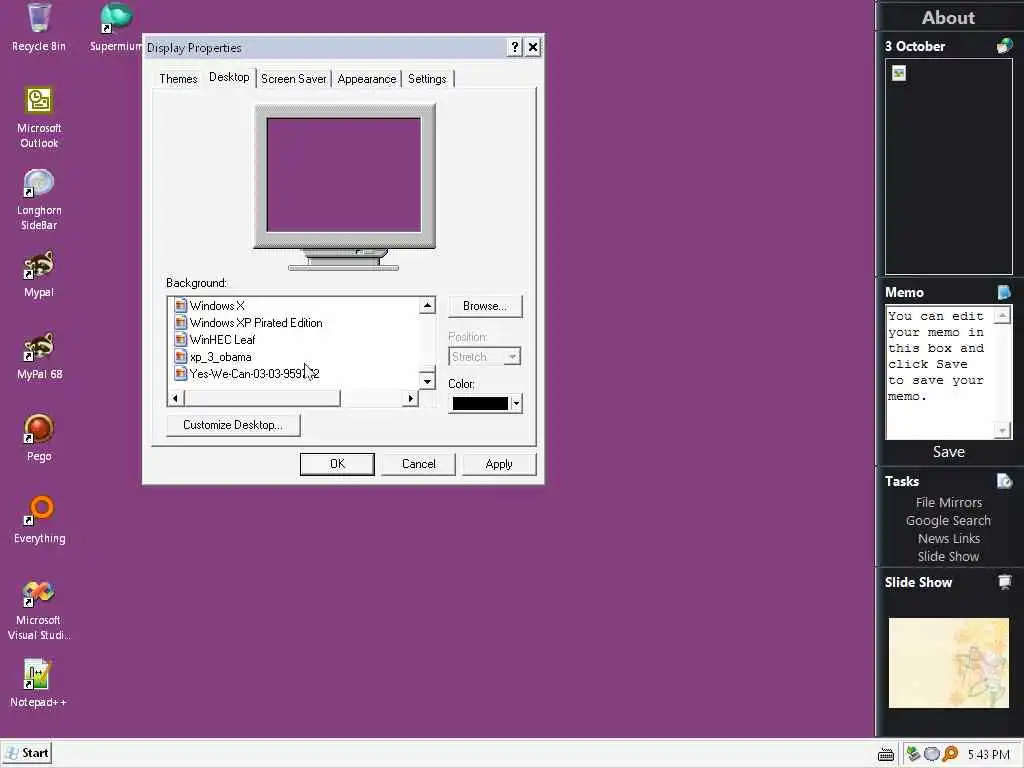The height and width of the screenshot is (768, 1024).
Task: Select the Longhorn SideBar shortcut icon
Action: [x=39, y=200]
